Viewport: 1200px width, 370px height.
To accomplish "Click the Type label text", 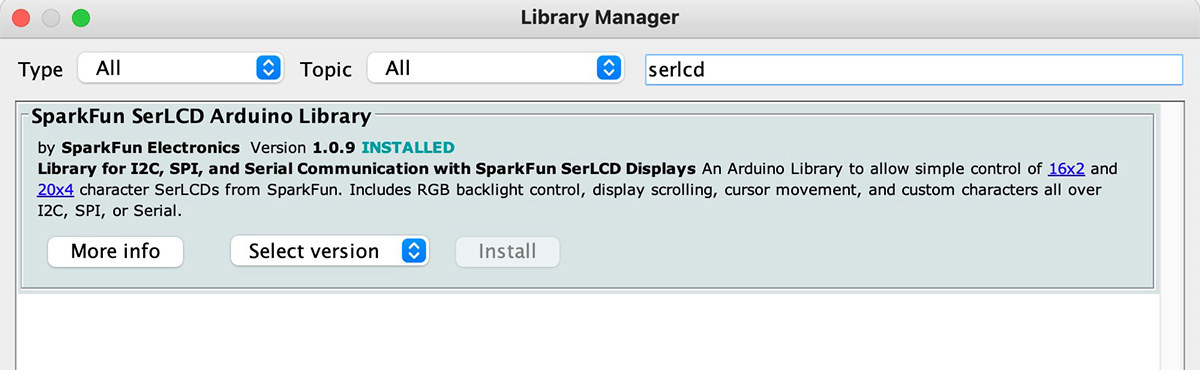I will click(x=41, y=69).
